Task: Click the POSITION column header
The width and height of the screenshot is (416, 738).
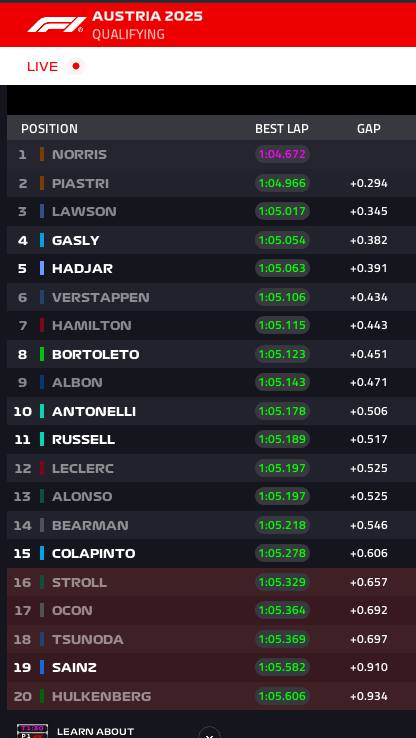Action: point(49,128)
